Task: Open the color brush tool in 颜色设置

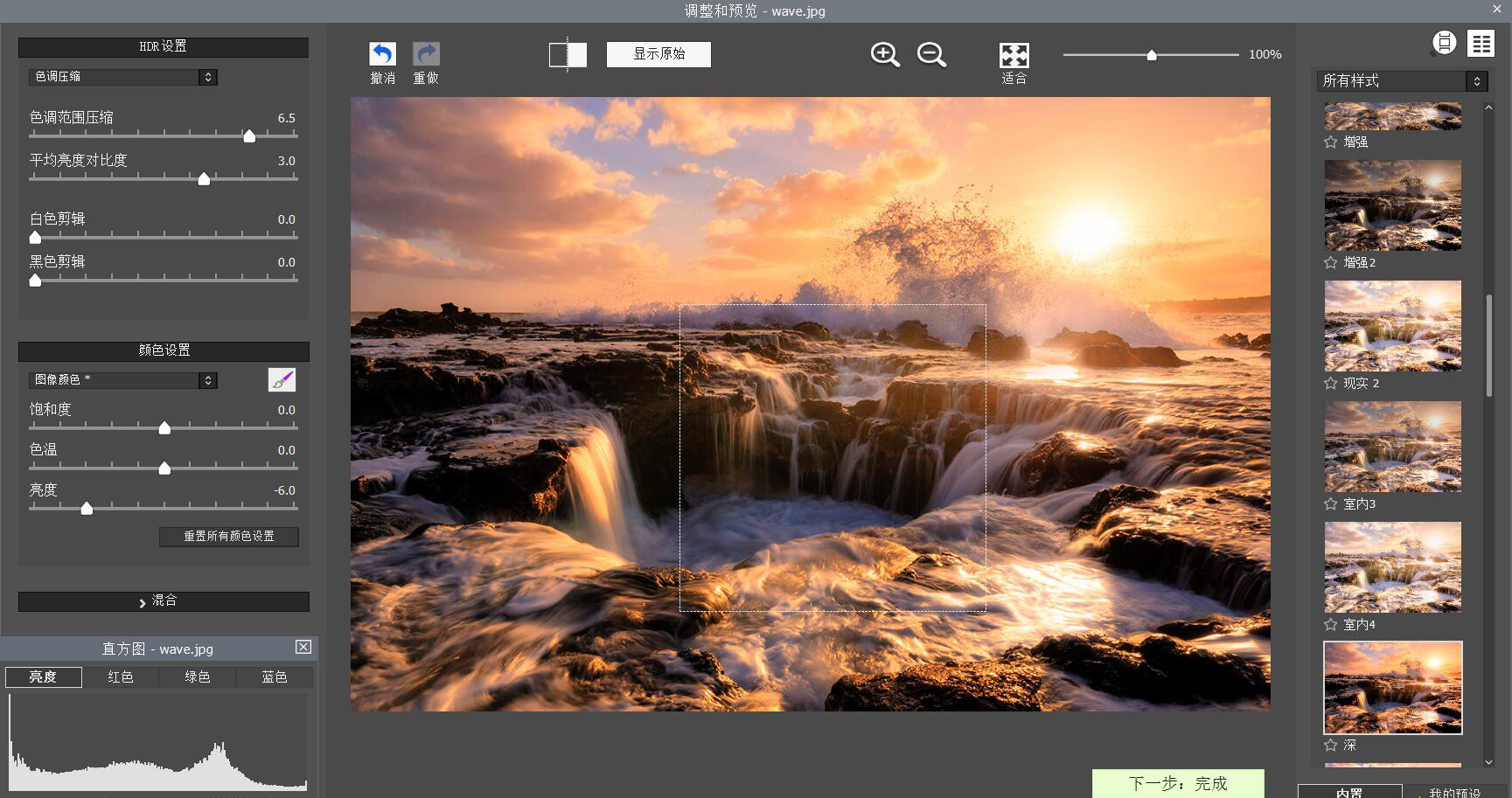Action: coord(282,379)
